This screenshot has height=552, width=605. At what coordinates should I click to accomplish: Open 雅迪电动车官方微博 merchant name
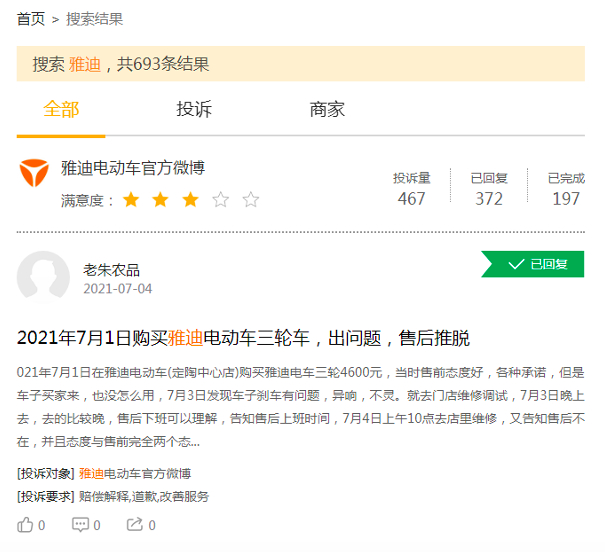coord(133,168)
